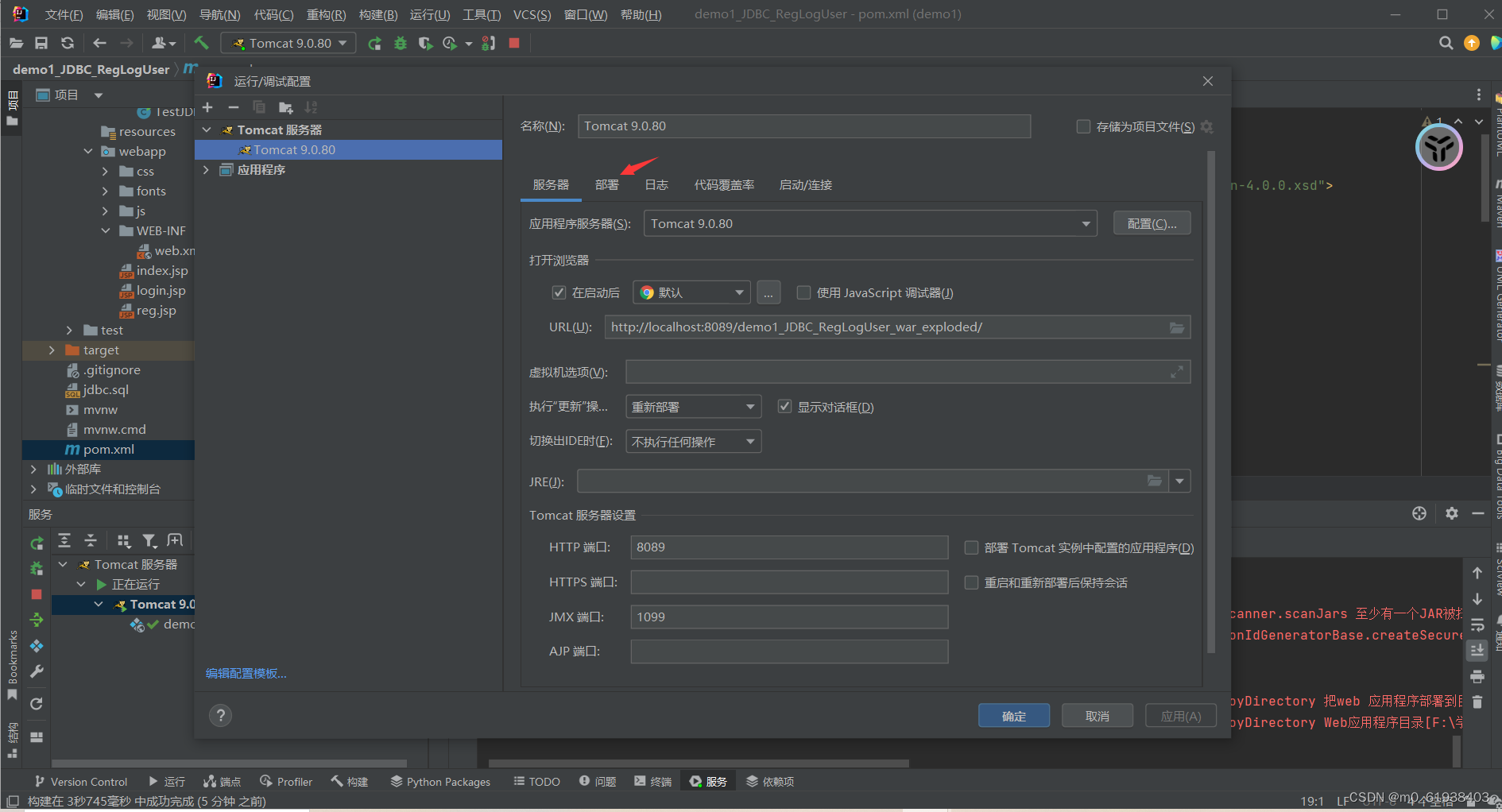The image size is (1502, 812).
Task: Click the dialog's vertical scrollbar
Action: (x=1211, y=401)
